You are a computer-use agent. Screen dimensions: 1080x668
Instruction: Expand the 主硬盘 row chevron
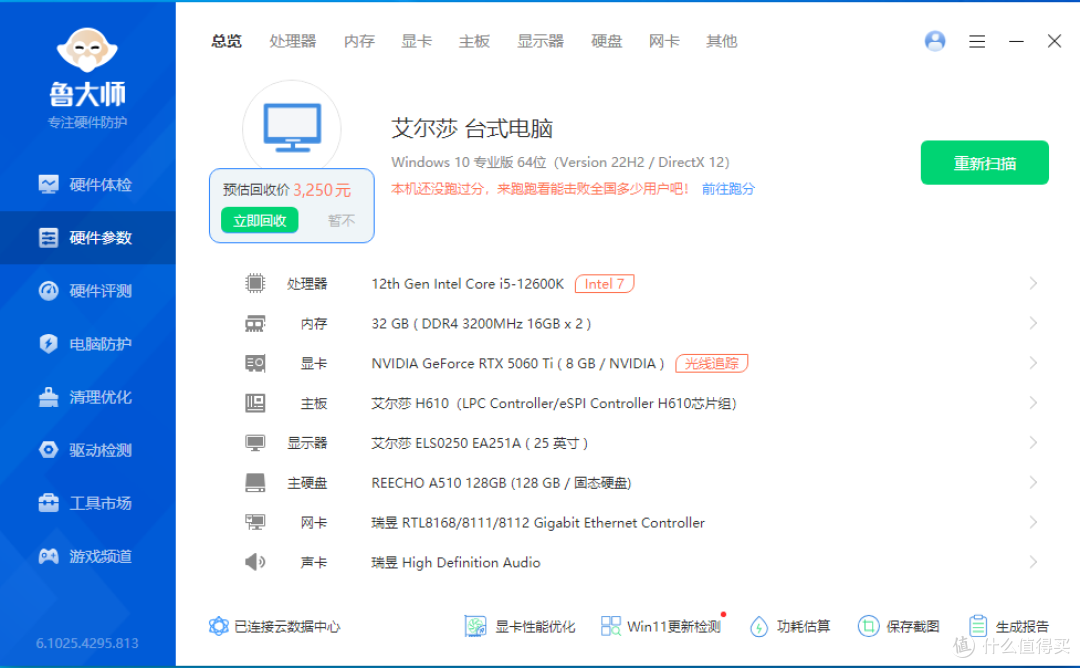[x=1033, y=483]
